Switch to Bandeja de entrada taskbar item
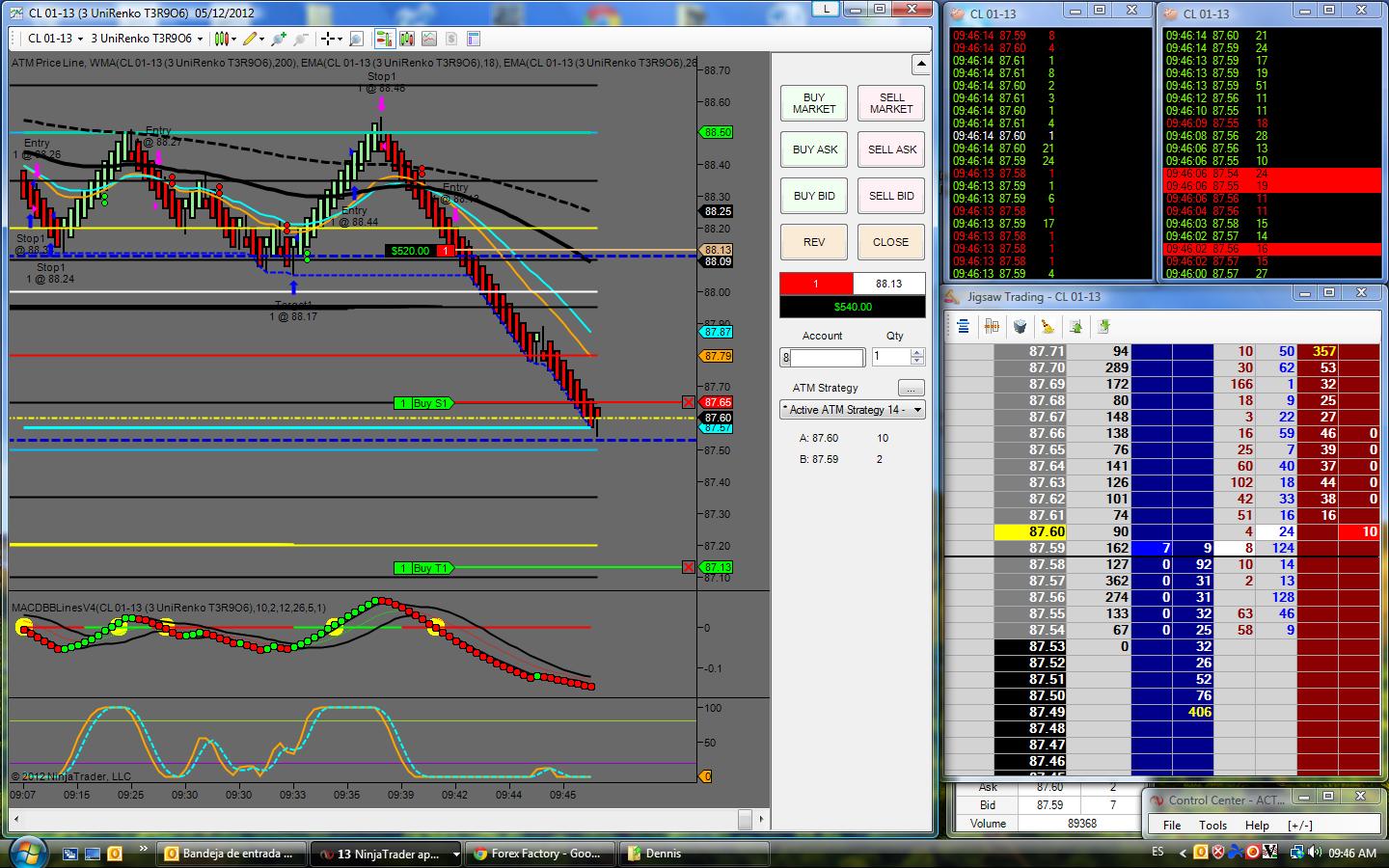The height and width of the screenshot is (868, 1389). (x=231, y=854)
